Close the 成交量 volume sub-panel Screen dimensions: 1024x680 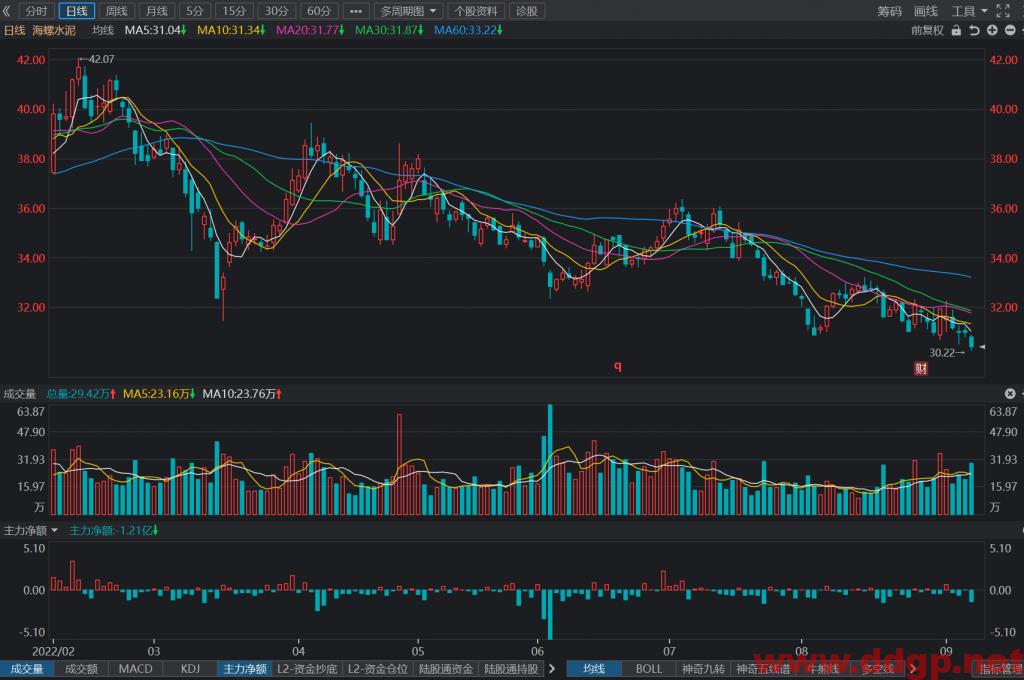pos(1010,393)
